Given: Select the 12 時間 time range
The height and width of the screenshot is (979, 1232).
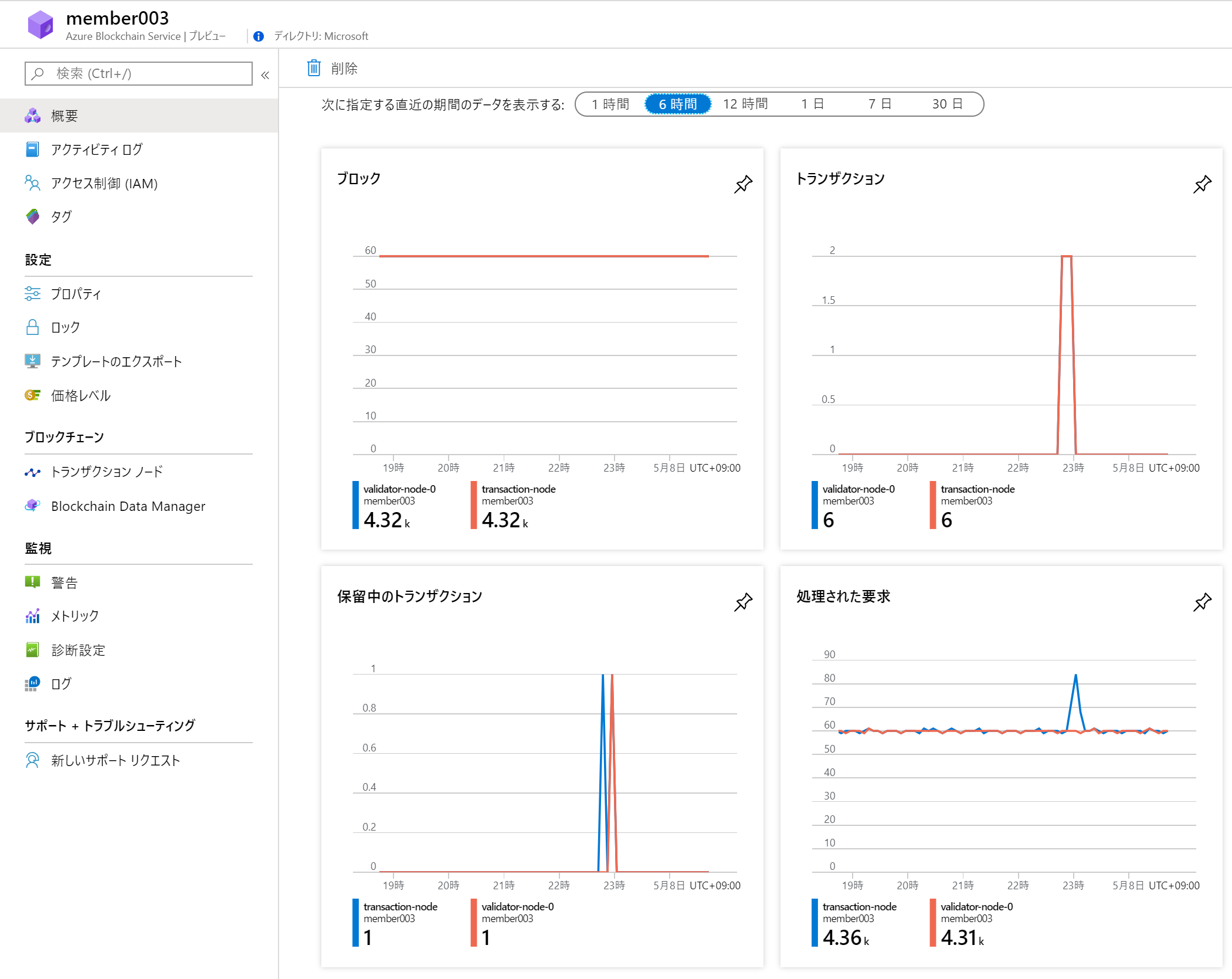Looking at the screenshot, I should (x=745, y=104).
